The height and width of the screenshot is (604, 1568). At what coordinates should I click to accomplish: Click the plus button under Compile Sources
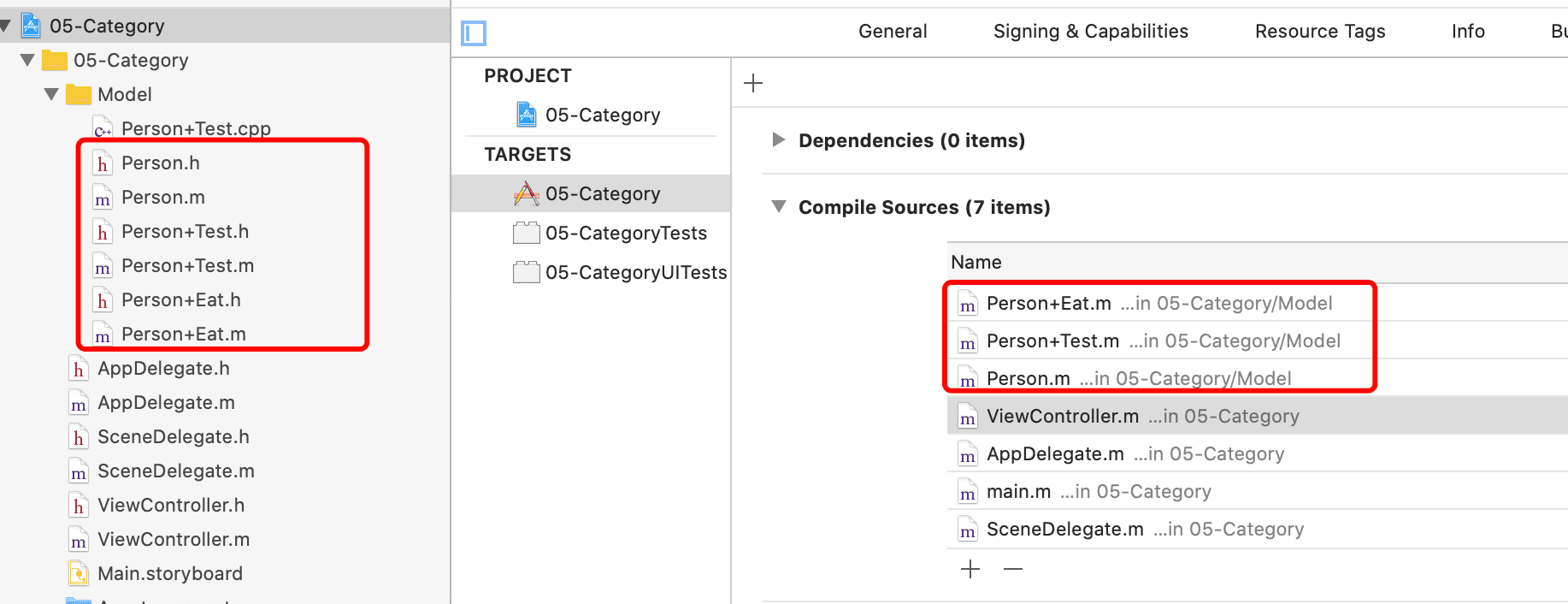click(970, 569)
